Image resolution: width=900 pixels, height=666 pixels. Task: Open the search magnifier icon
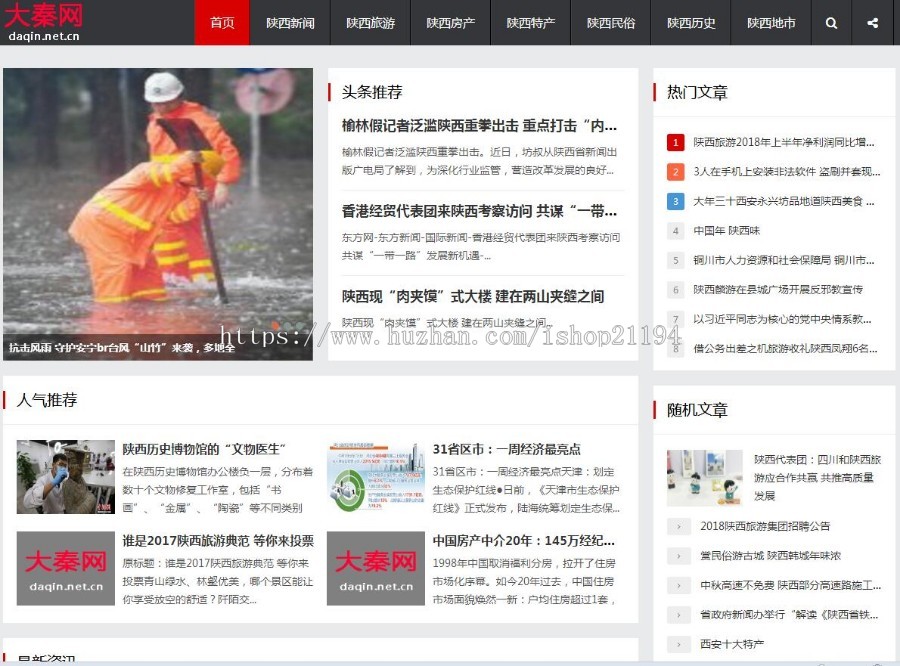(x=831, y=23)
